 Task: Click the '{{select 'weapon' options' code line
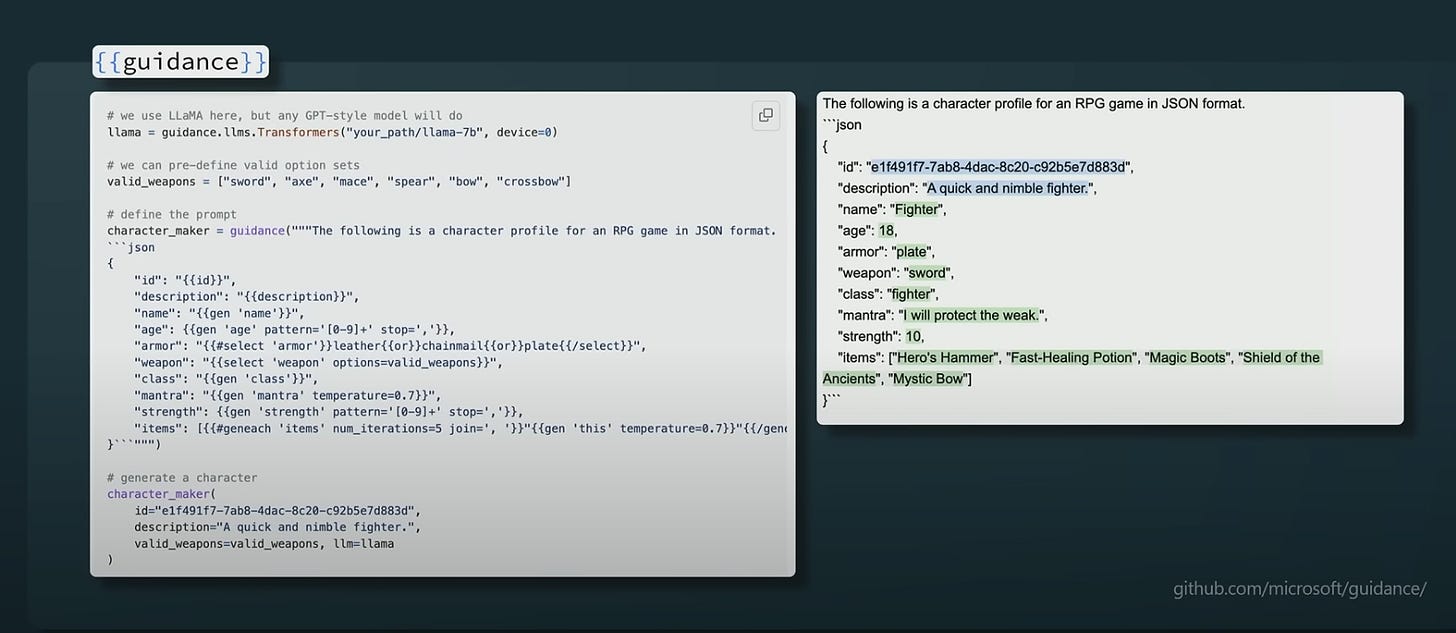coord(318,362)
